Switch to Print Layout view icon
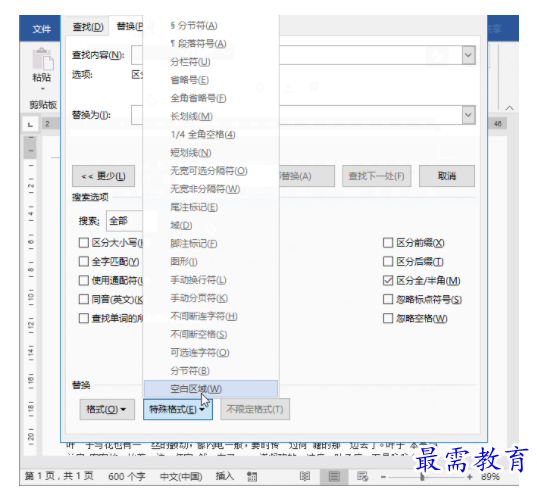This screenshot has height=491, width=537. coord(334,476)
